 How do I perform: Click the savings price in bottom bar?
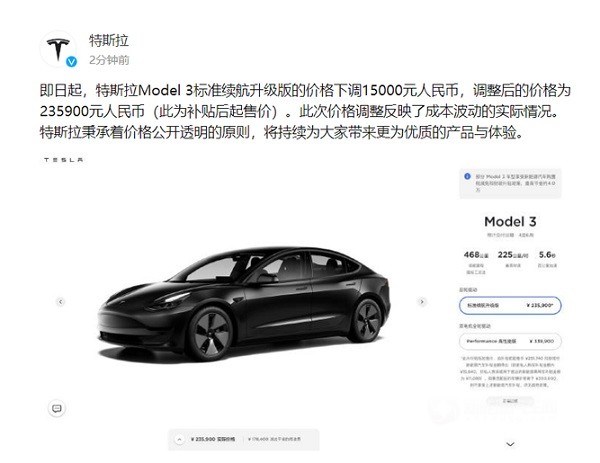tap(275, 439)
